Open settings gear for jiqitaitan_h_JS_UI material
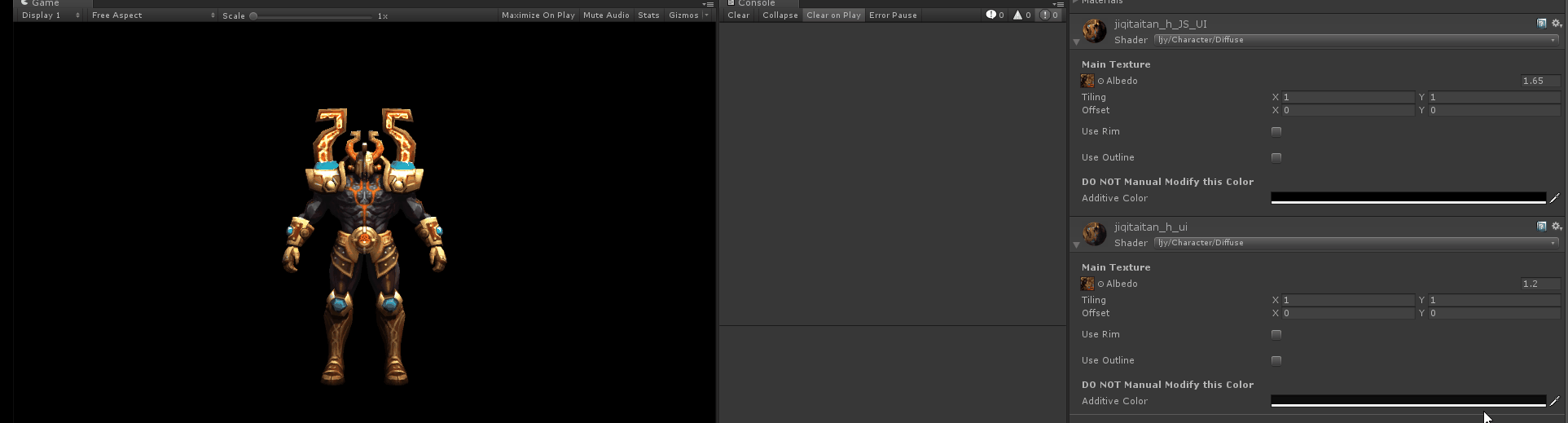The height and width of the screenshot is (423, 1568). coord(1557,23)
